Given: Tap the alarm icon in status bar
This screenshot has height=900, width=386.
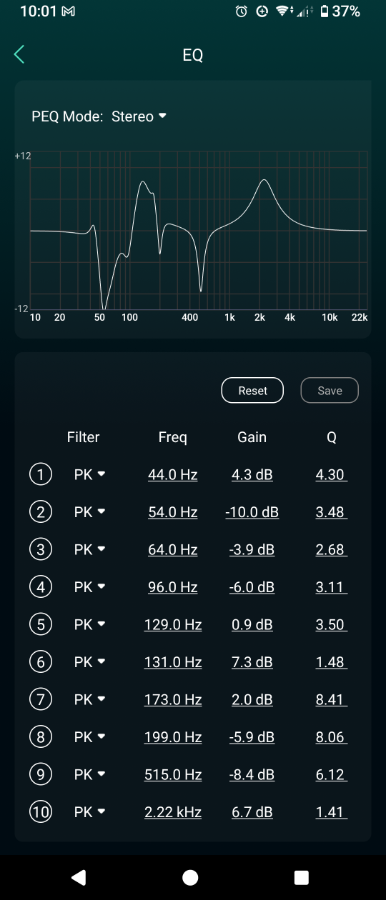Looking at the screenshot, I should coord(241,11).
